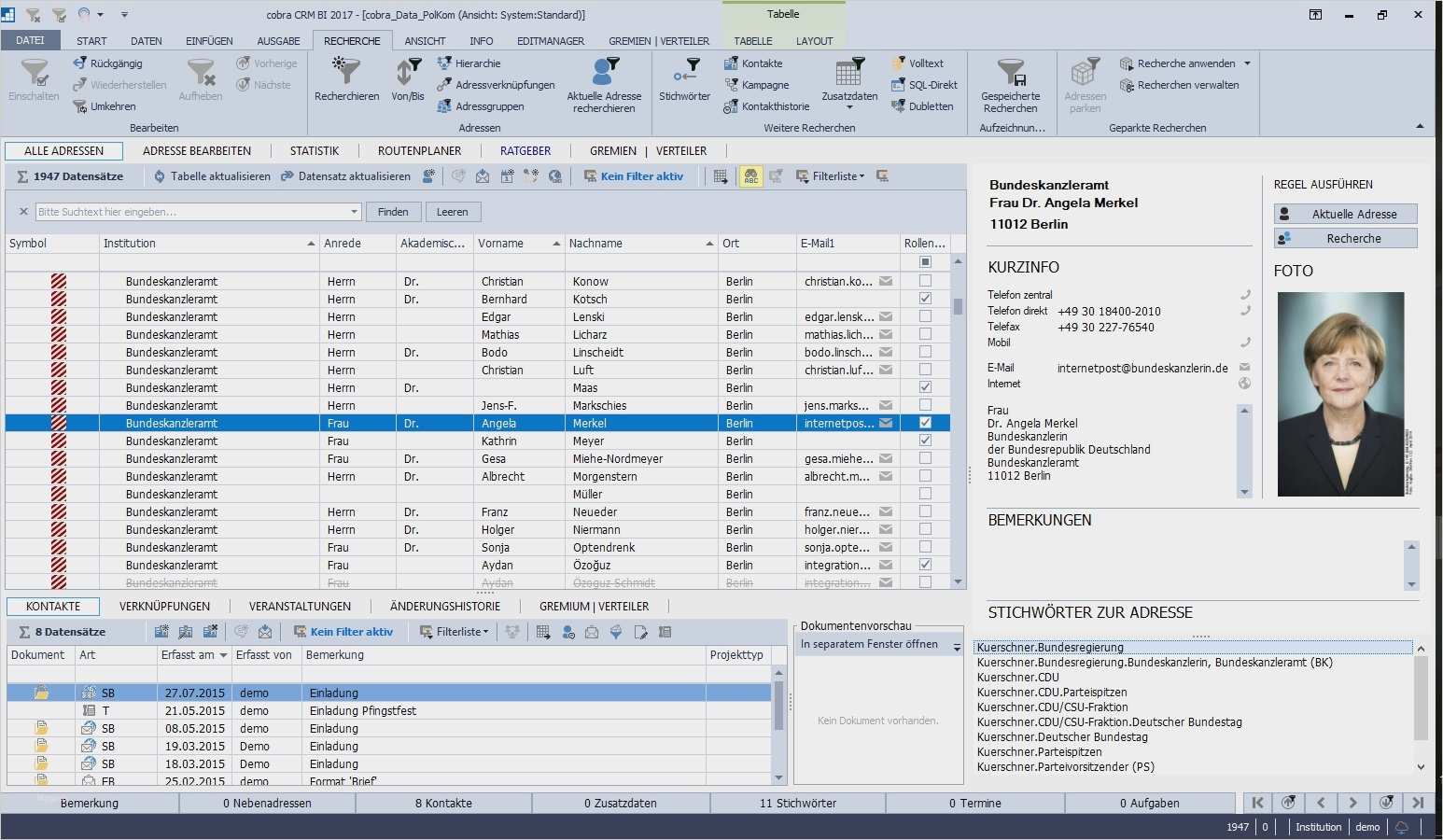Viewport: 1443px width, 840px height.
Task: Expand Recherche anwenden dropdown arrow
Action: (x=1247, y=63)
